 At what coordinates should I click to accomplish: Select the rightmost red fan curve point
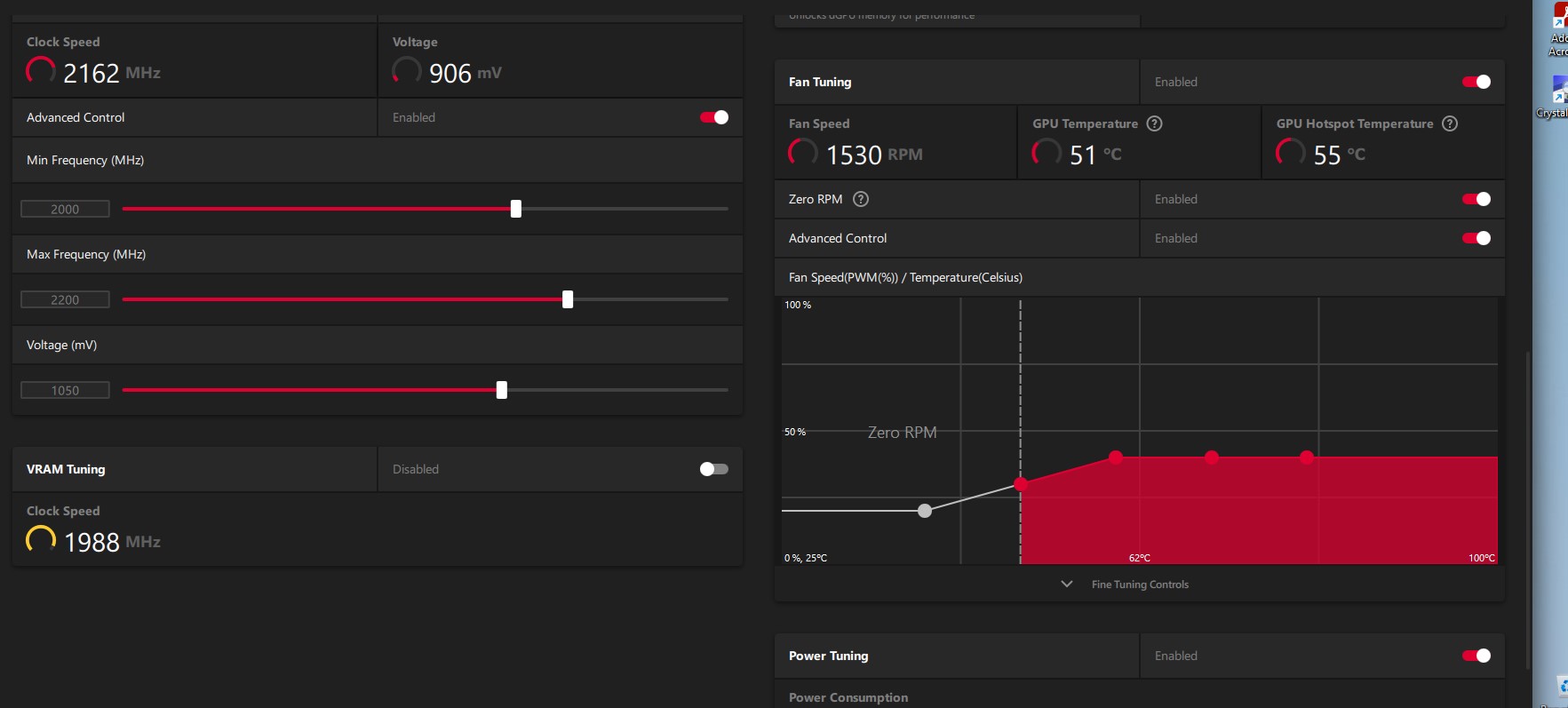coord(1306,457)
